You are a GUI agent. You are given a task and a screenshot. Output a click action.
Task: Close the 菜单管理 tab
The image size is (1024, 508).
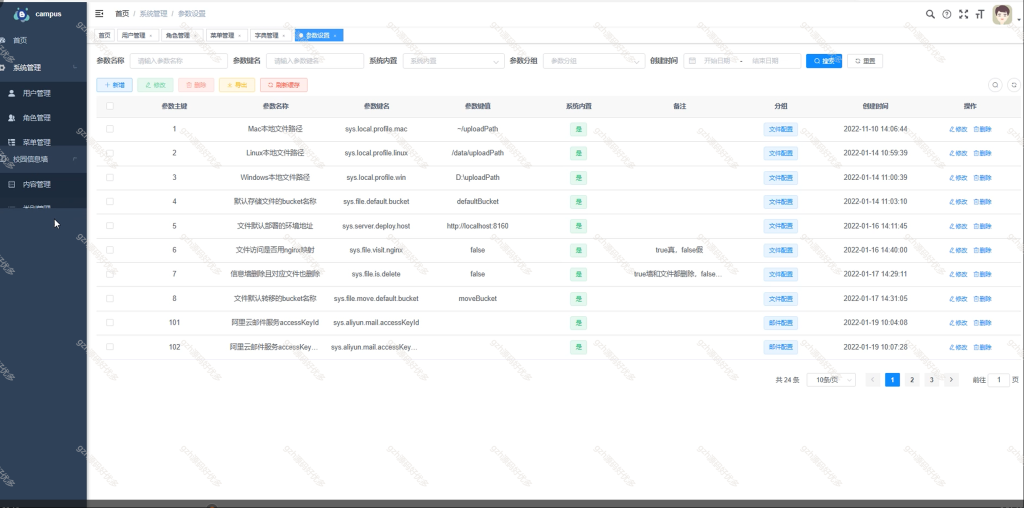coord(239,36)
